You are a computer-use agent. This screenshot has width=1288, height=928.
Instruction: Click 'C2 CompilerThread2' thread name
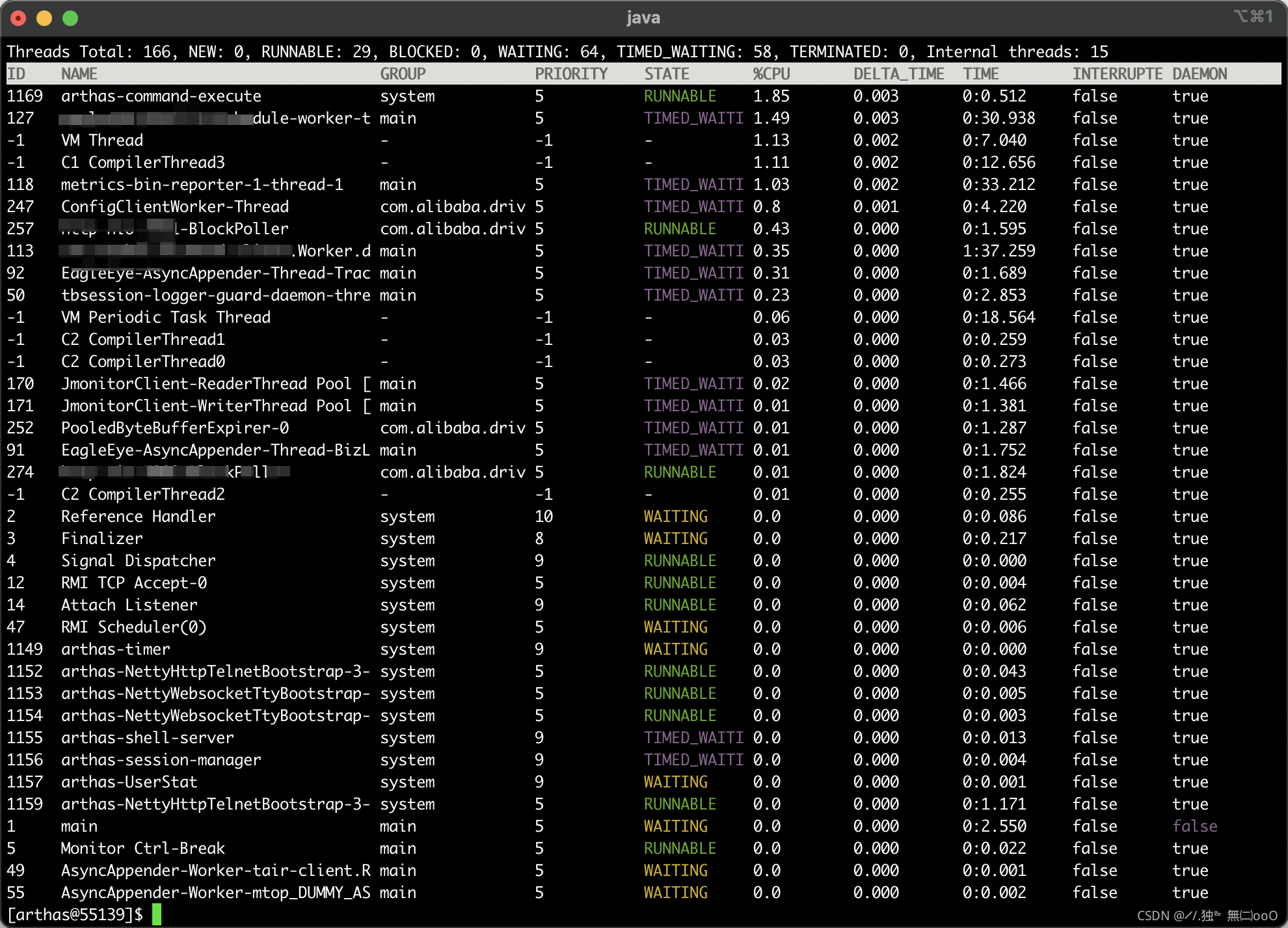(x=143, y=495)
